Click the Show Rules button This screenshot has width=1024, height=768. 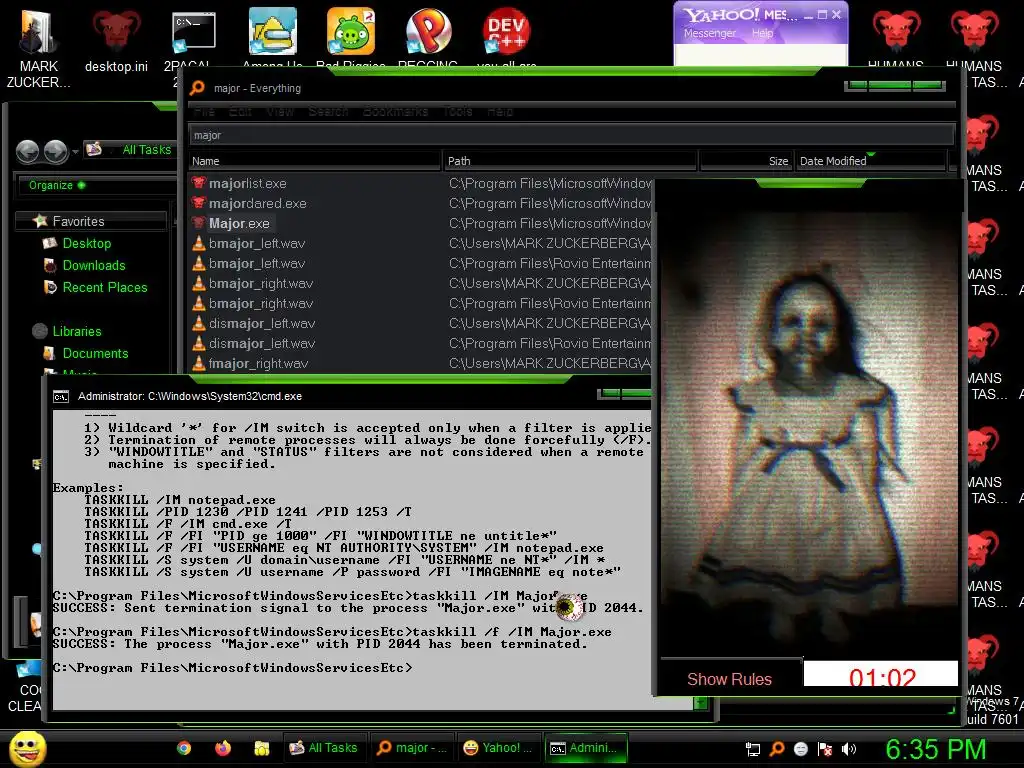pyautogui.click(x=729, y=679)
